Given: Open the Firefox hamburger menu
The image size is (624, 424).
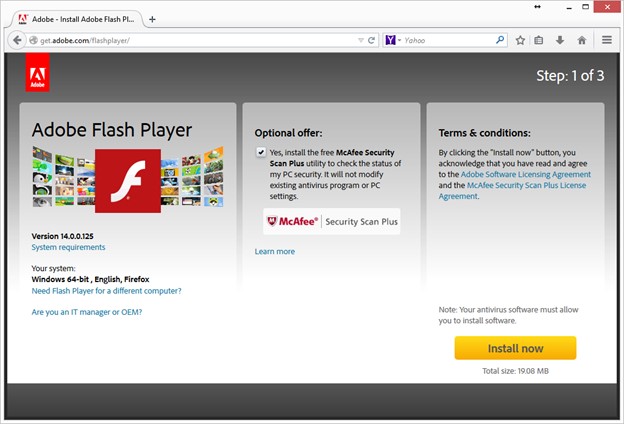Looking at the screenshot, I should click(x=607, y=41).
